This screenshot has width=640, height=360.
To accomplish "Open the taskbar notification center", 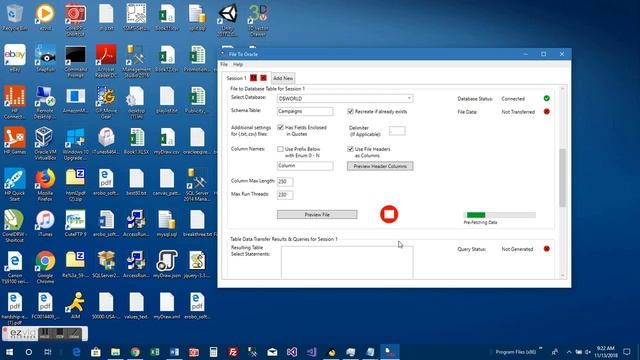I will click(627, 351).
